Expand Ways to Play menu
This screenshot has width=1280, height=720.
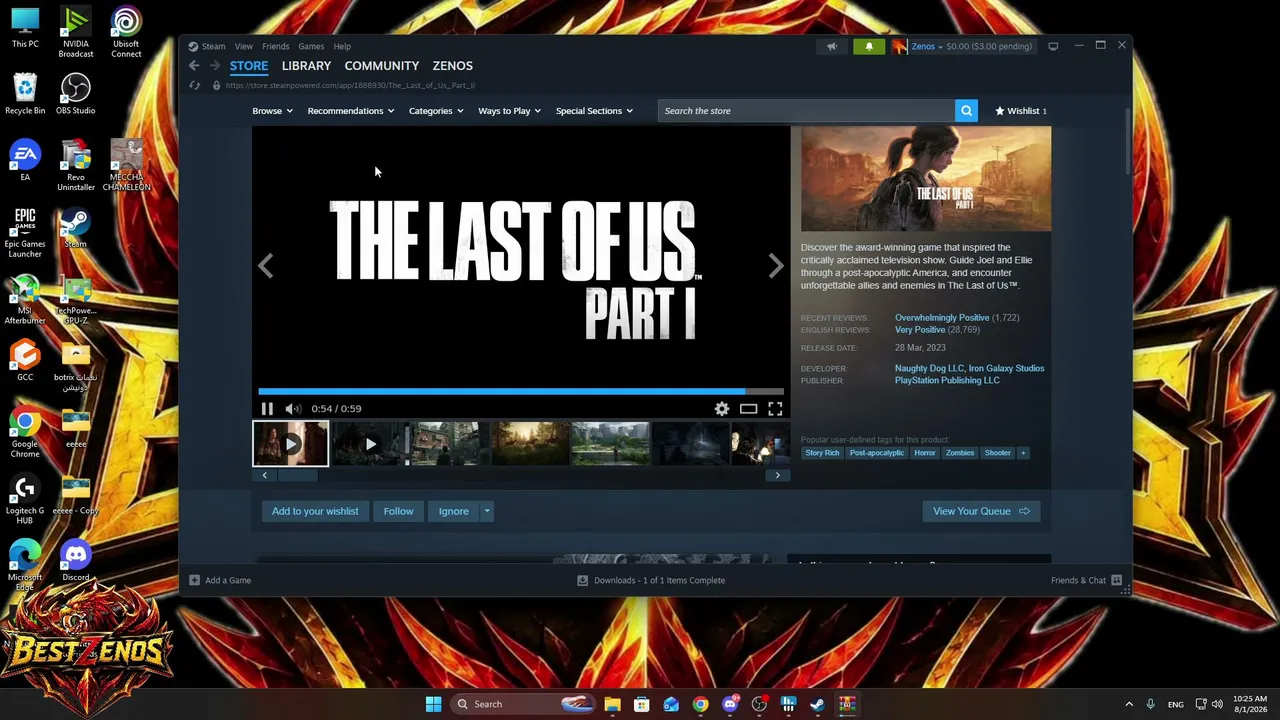tap(509, 111)
